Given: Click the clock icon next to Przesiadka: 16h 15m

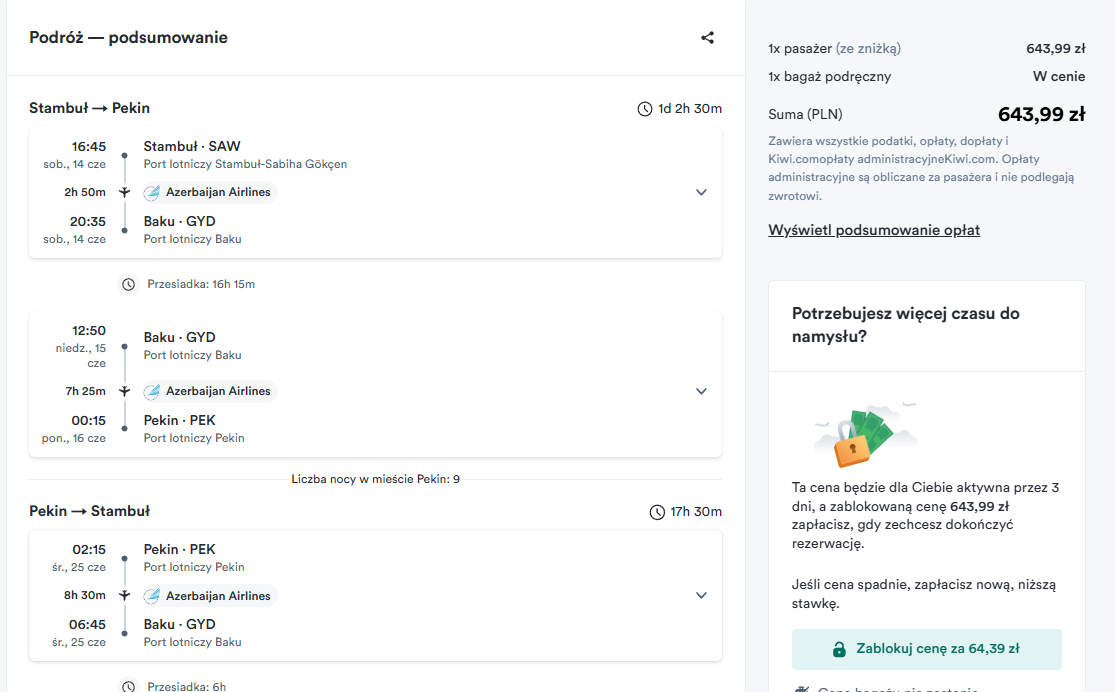Looking at the screenshot, I should pyautogui.click(x=128, y=284).
